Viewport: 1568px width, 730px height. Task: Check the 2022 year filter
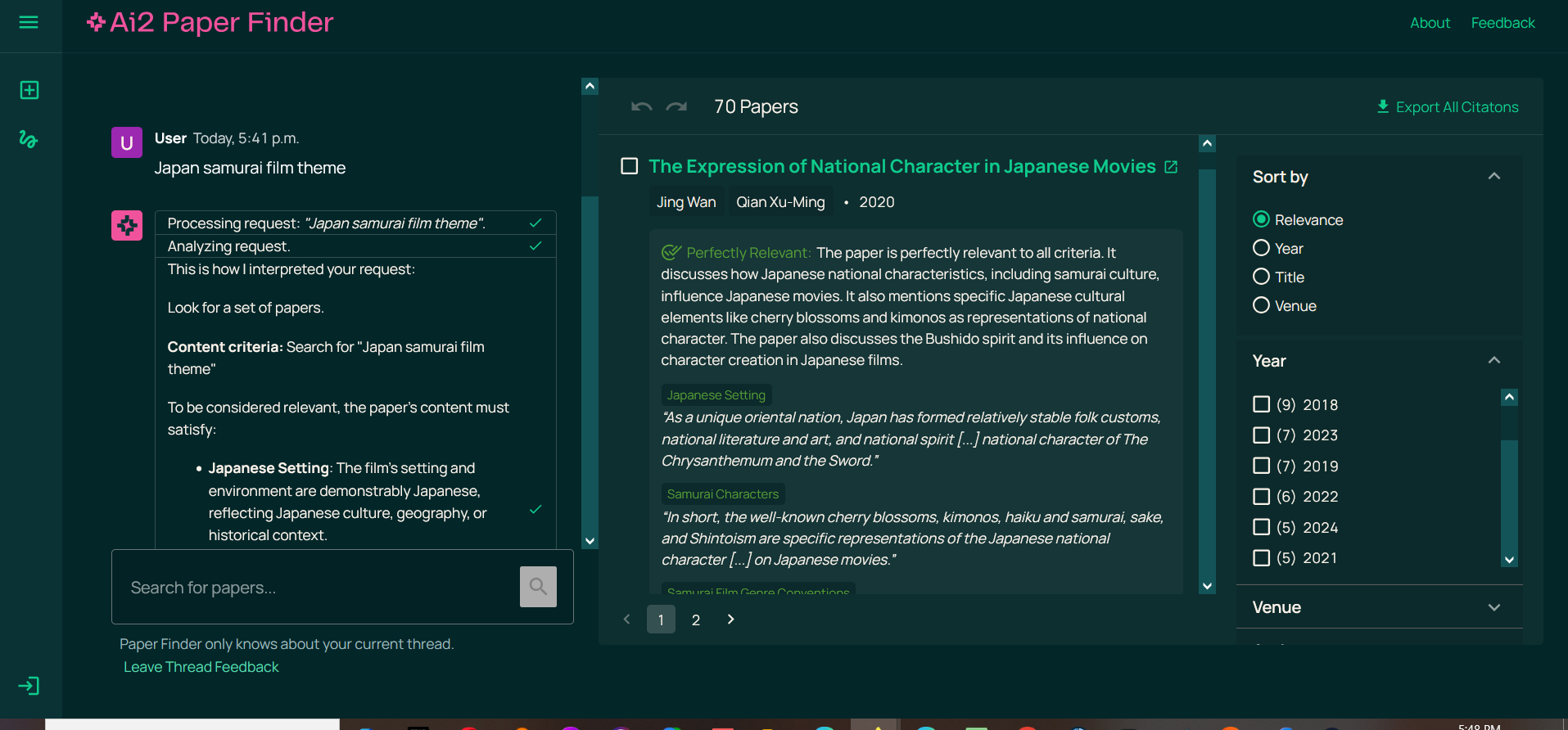click(1262, 496)
